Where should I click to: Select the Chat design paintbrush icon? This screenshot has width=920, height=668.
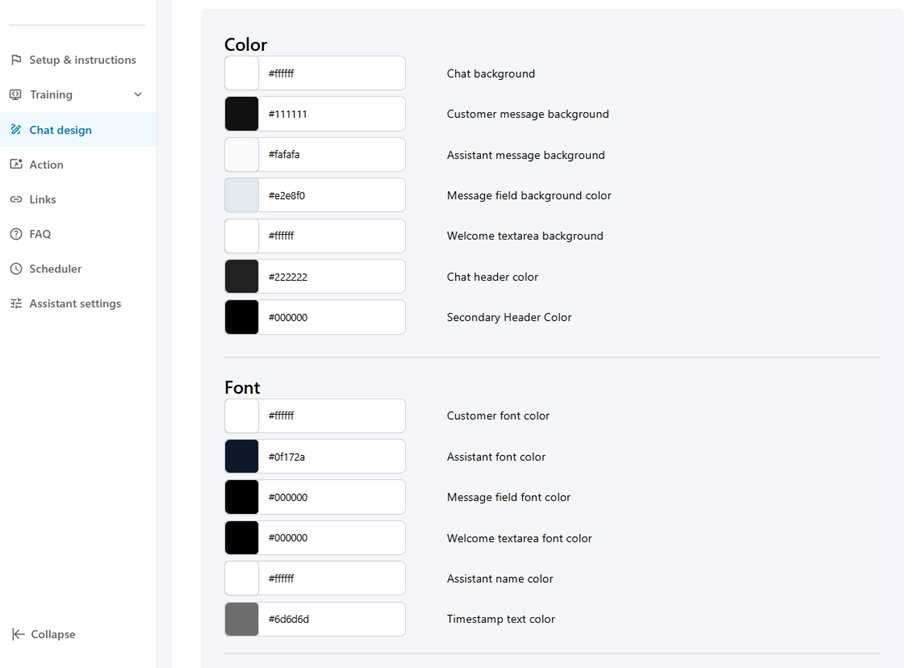14,129
